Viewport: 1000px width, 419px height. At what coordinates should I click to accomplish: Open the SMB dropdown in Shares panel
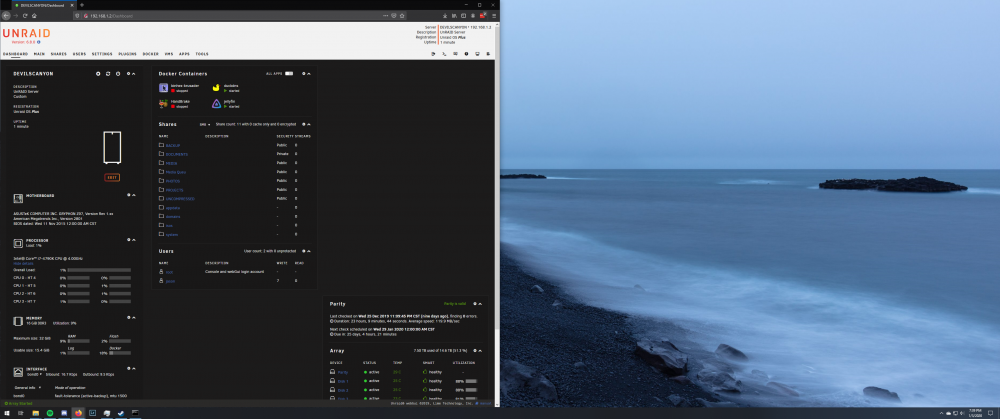(x=205, y=124)
